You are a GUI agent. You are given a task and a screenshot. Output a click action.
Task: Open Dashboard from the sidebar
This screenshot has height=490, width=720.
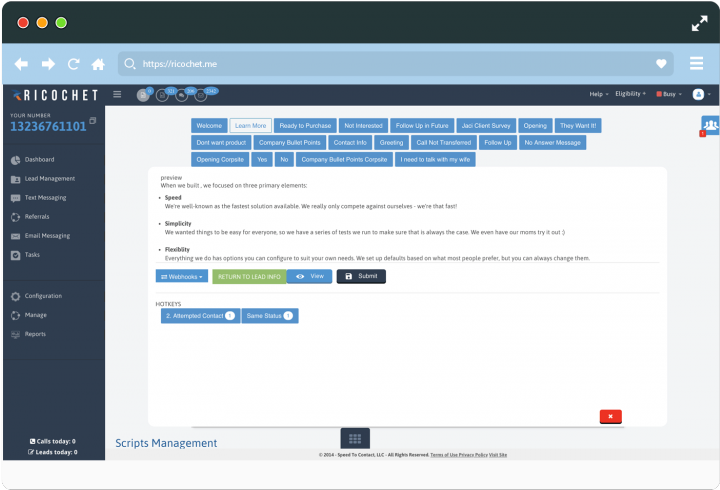click(x=39, y=159)
